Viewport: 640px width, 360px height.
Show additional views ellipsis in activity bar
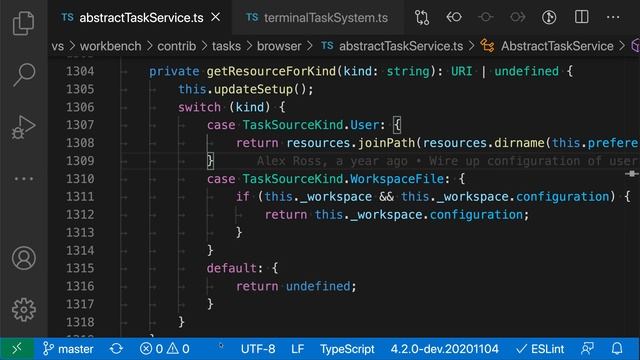24,179
